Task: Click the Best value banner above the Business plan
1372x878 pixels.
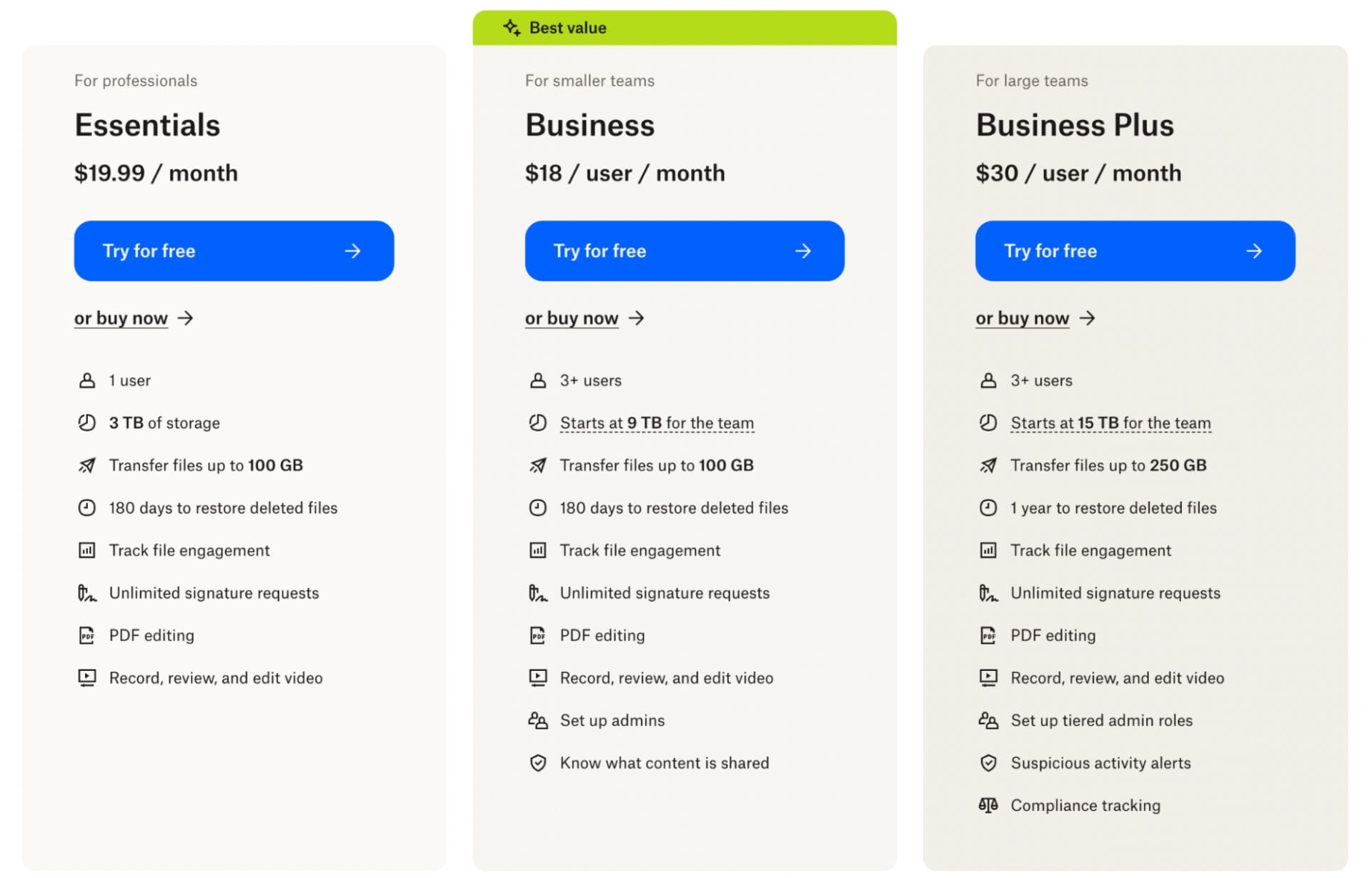Action: 684,28
